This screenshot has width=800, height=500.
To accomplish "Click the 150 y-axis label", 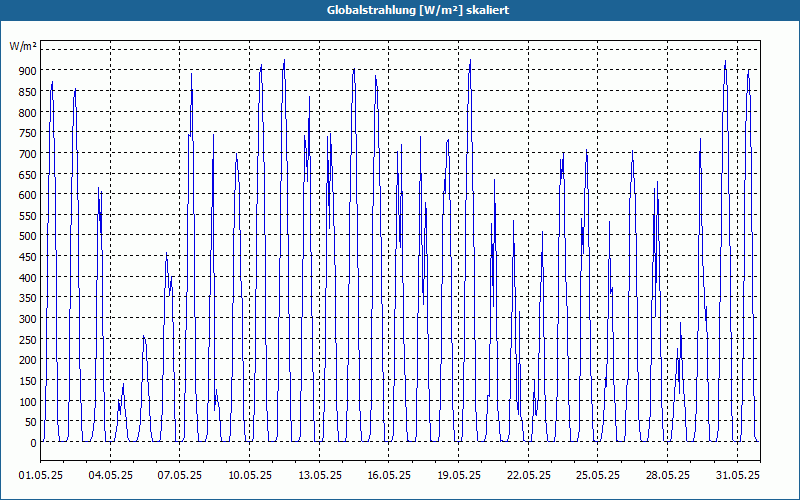I will 28,382.
